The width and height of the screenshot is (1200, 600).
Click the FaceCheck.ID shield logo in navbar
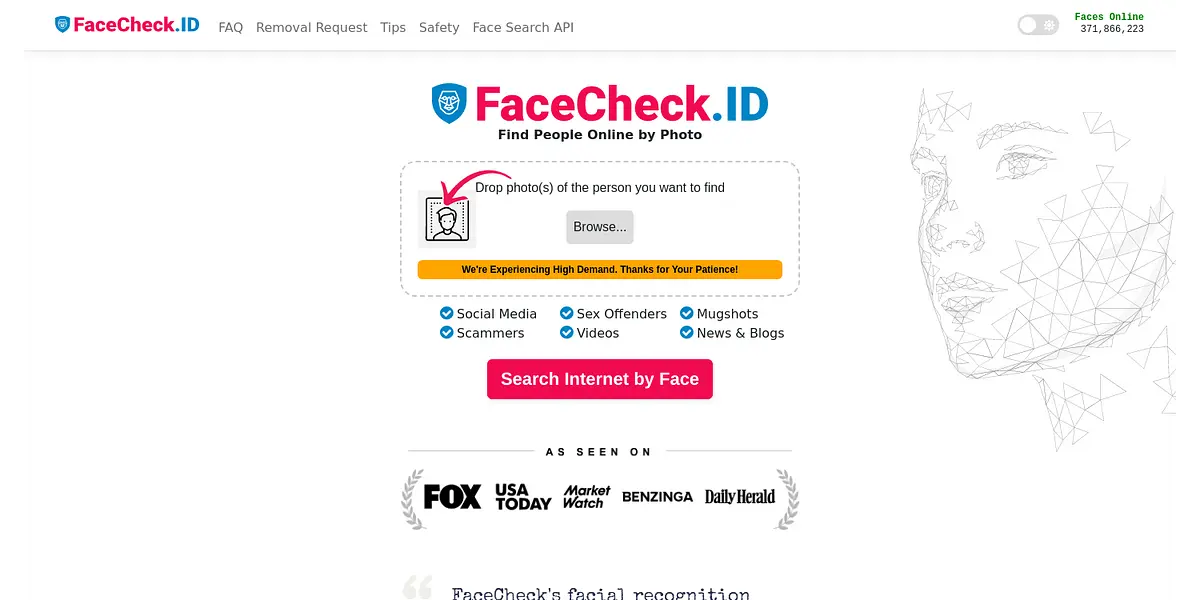pos(63,25)
